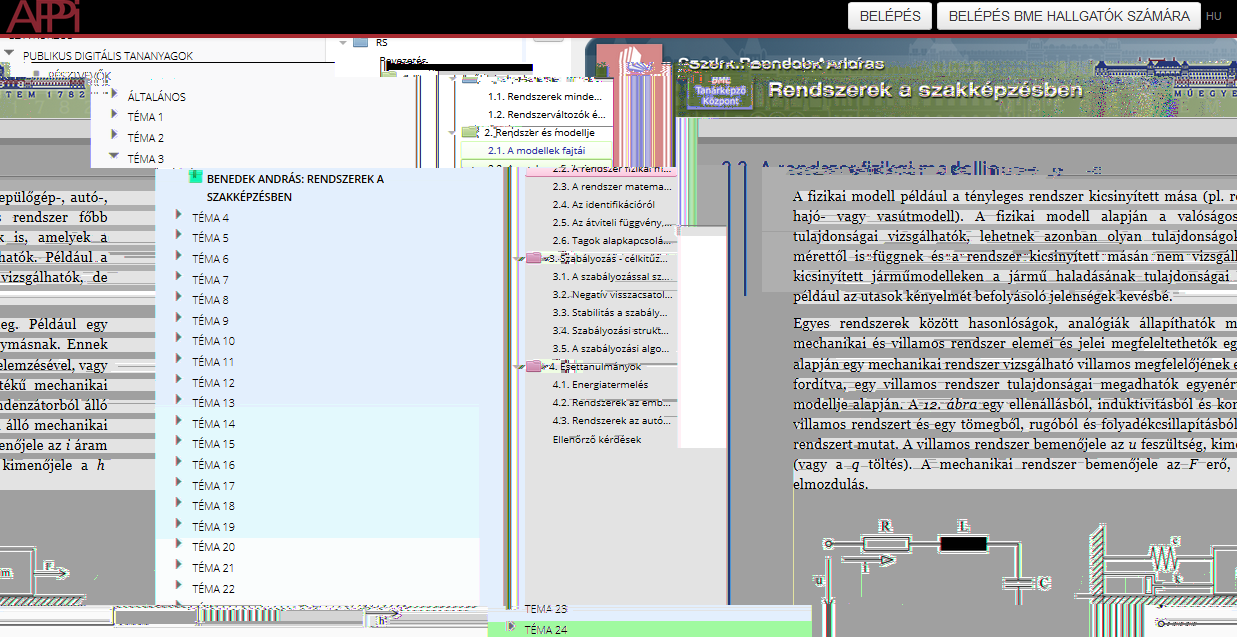
Task: Open section '3.1. A szabályozással sz...'
Action: coord(611,276)
